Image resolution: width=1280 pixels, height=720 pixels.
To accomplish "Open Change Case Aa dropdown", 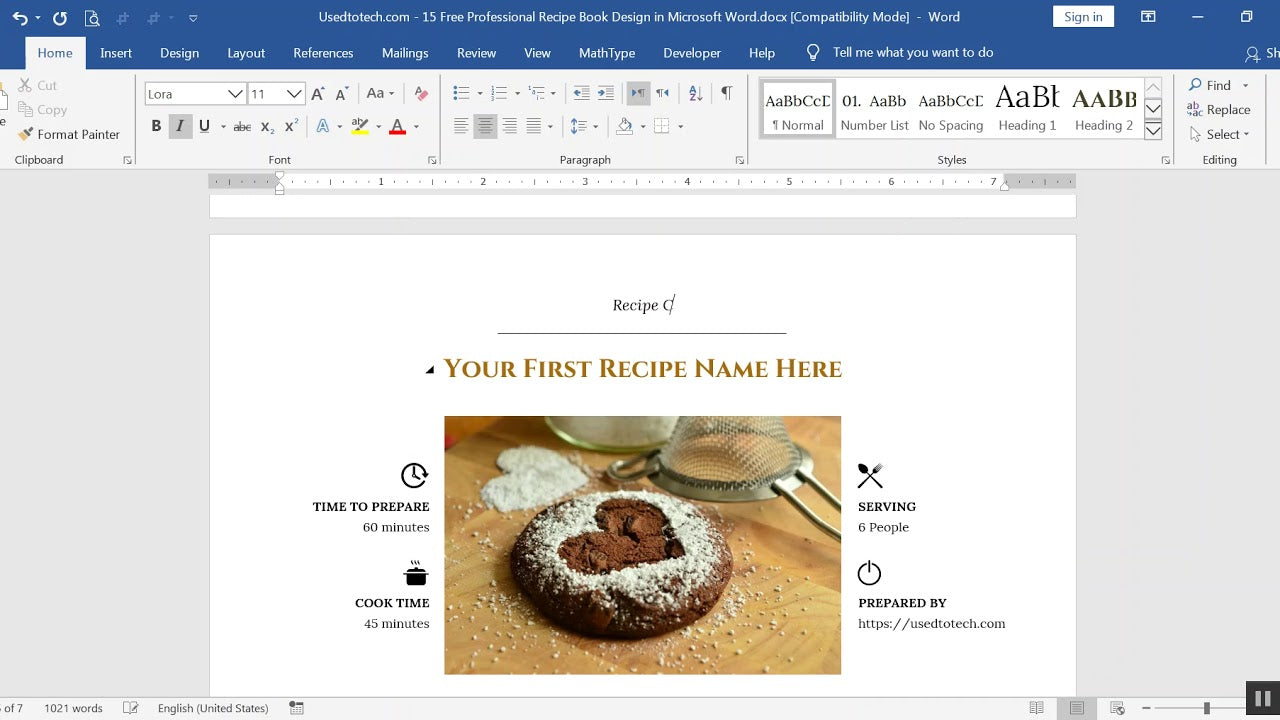I will [380, 94].
